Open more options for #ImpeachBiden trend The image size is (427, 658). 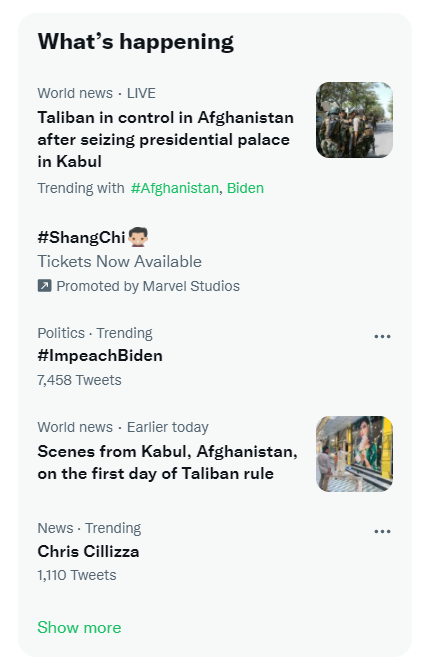[x=382, y=336]
